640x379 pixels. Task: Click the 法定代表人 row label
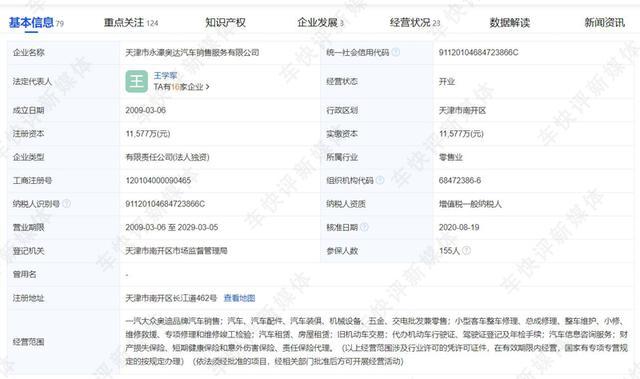pyautogui.click(x=32, y=82)
